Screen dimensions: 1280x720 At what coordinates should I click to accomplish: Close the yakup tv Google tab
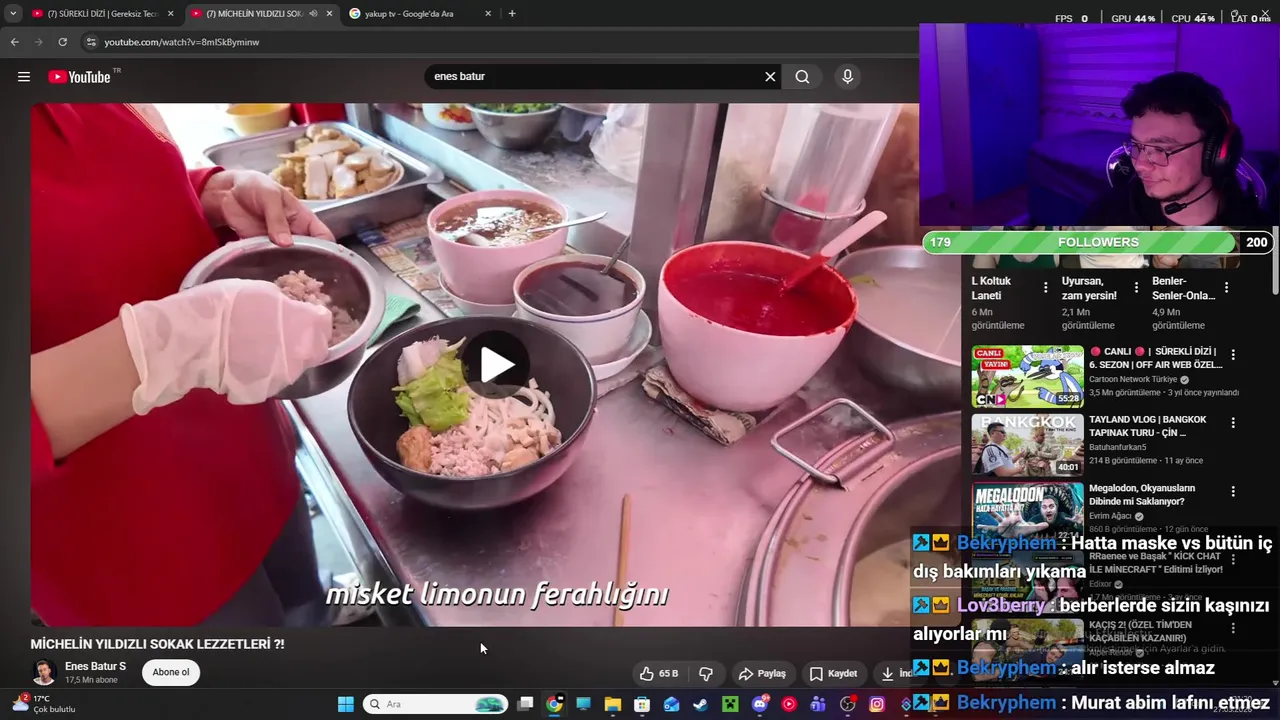[x=488, y=14]
